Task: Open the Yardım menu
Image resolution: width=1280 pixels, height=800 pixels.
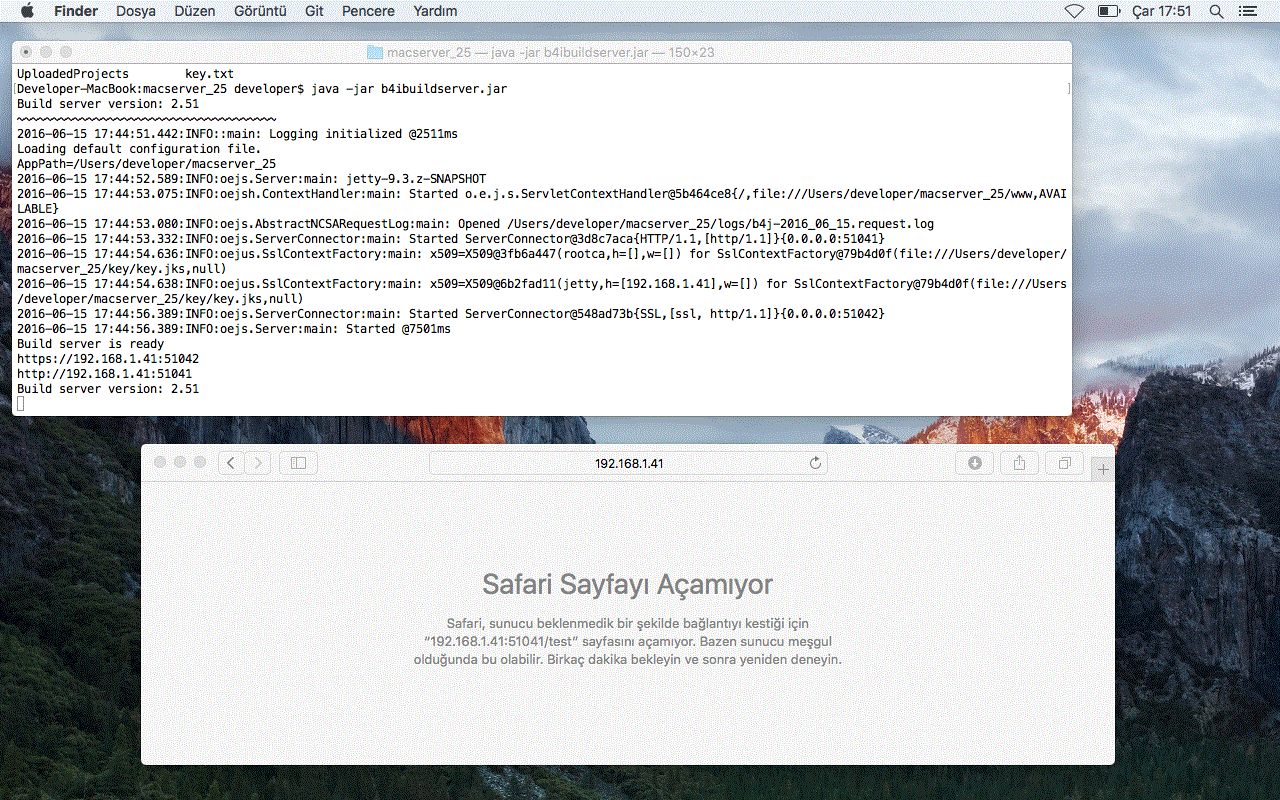Action: click(x=435, y=11)
